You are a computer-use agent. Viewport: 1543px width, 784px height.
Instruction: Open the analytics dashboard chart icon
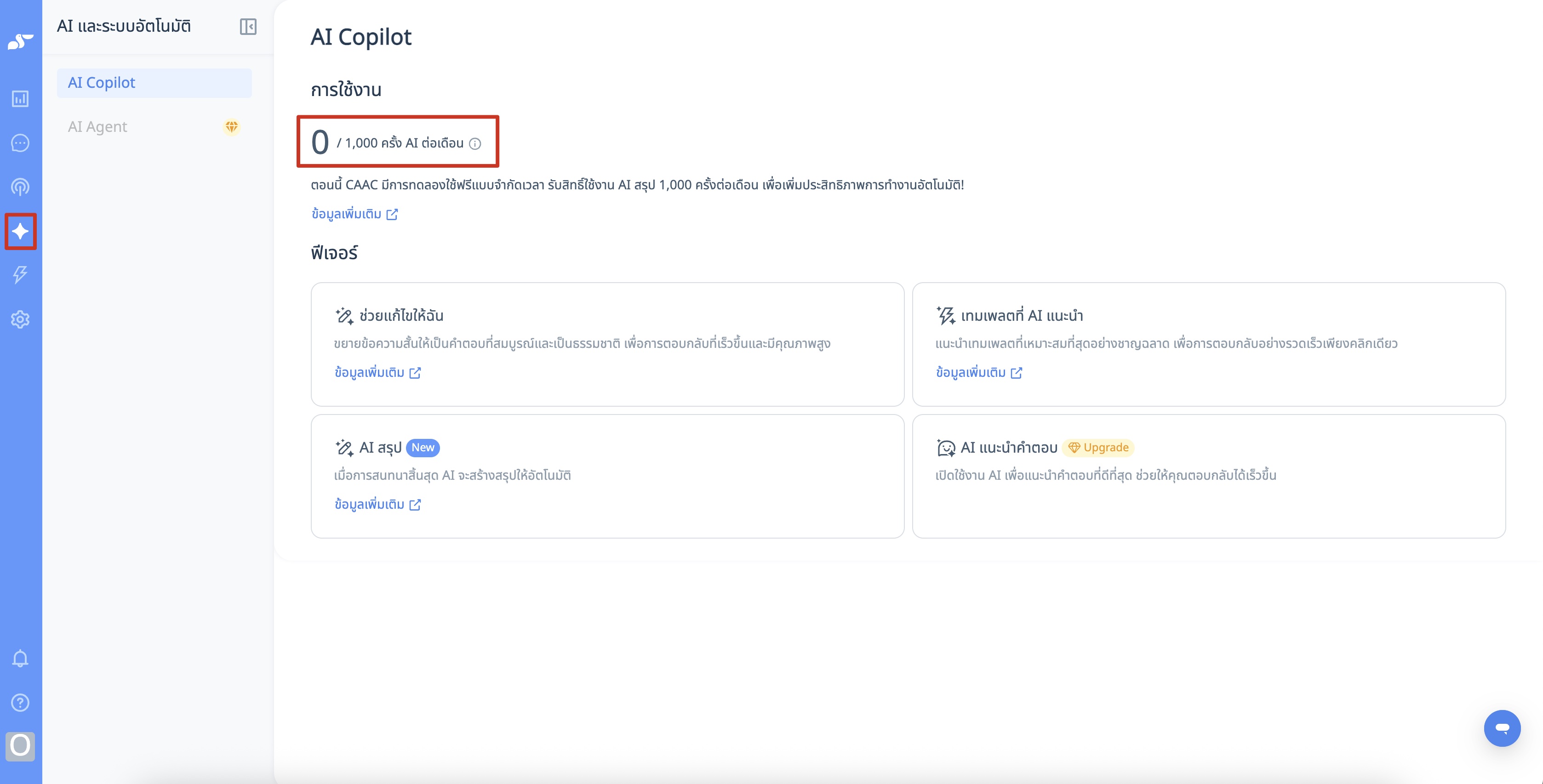click(20, 99)
